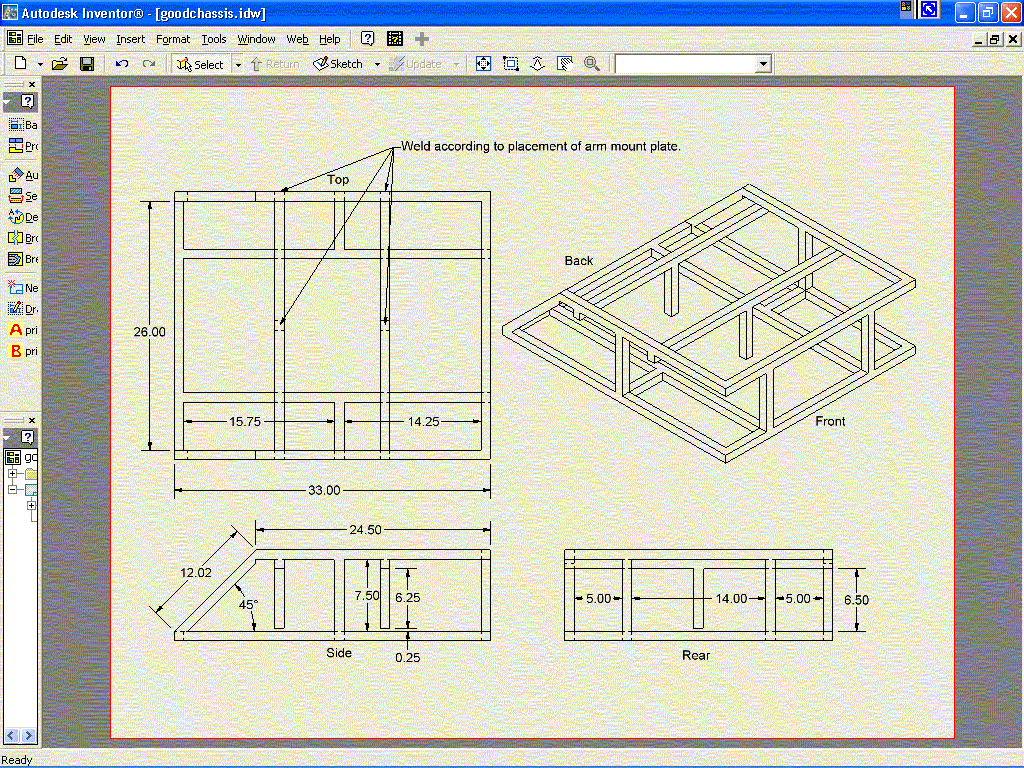The height and width of the screenshot is (768, 1024).
Task: Activate the Zoom Window tool
Action: pyautogui.click(x=511, y=64)
